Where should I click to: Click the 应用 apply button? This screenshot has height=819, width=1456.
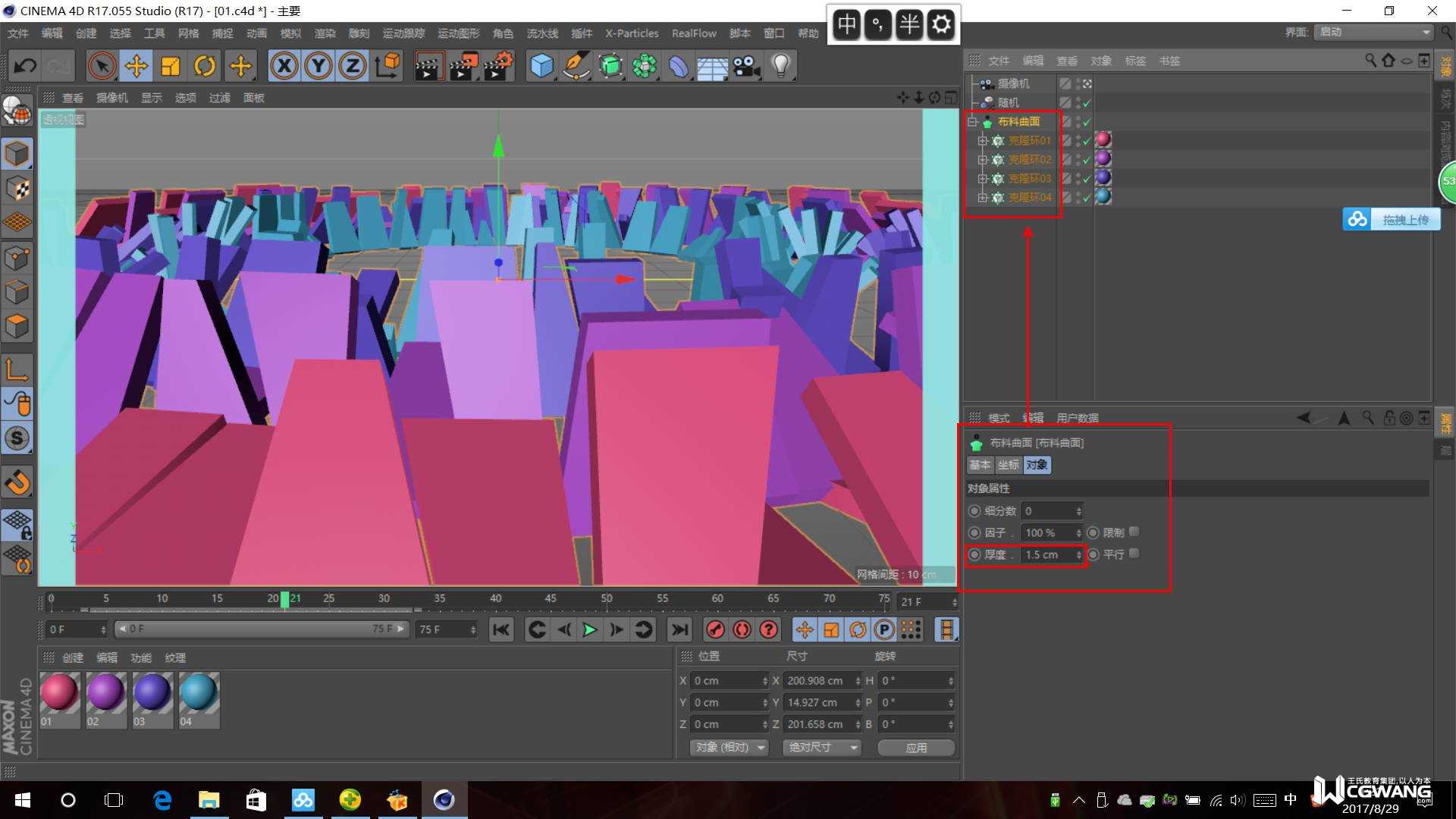[916, 748]
